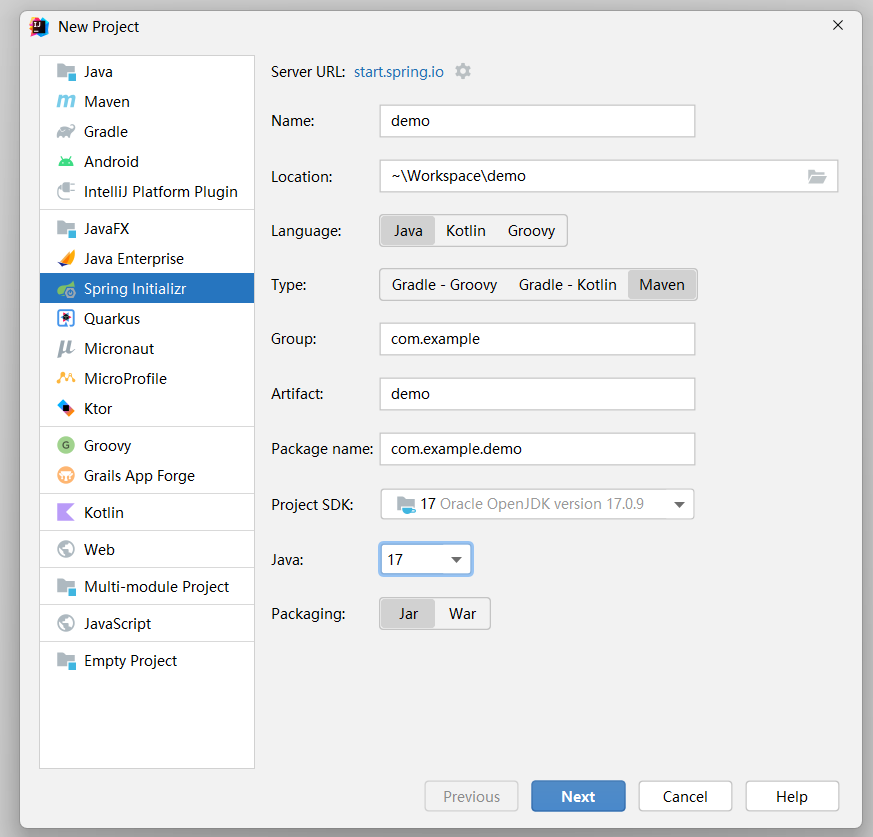The image size is (873, 837).
Task: Click the Artifact text field
Action: tap(537, 394)
